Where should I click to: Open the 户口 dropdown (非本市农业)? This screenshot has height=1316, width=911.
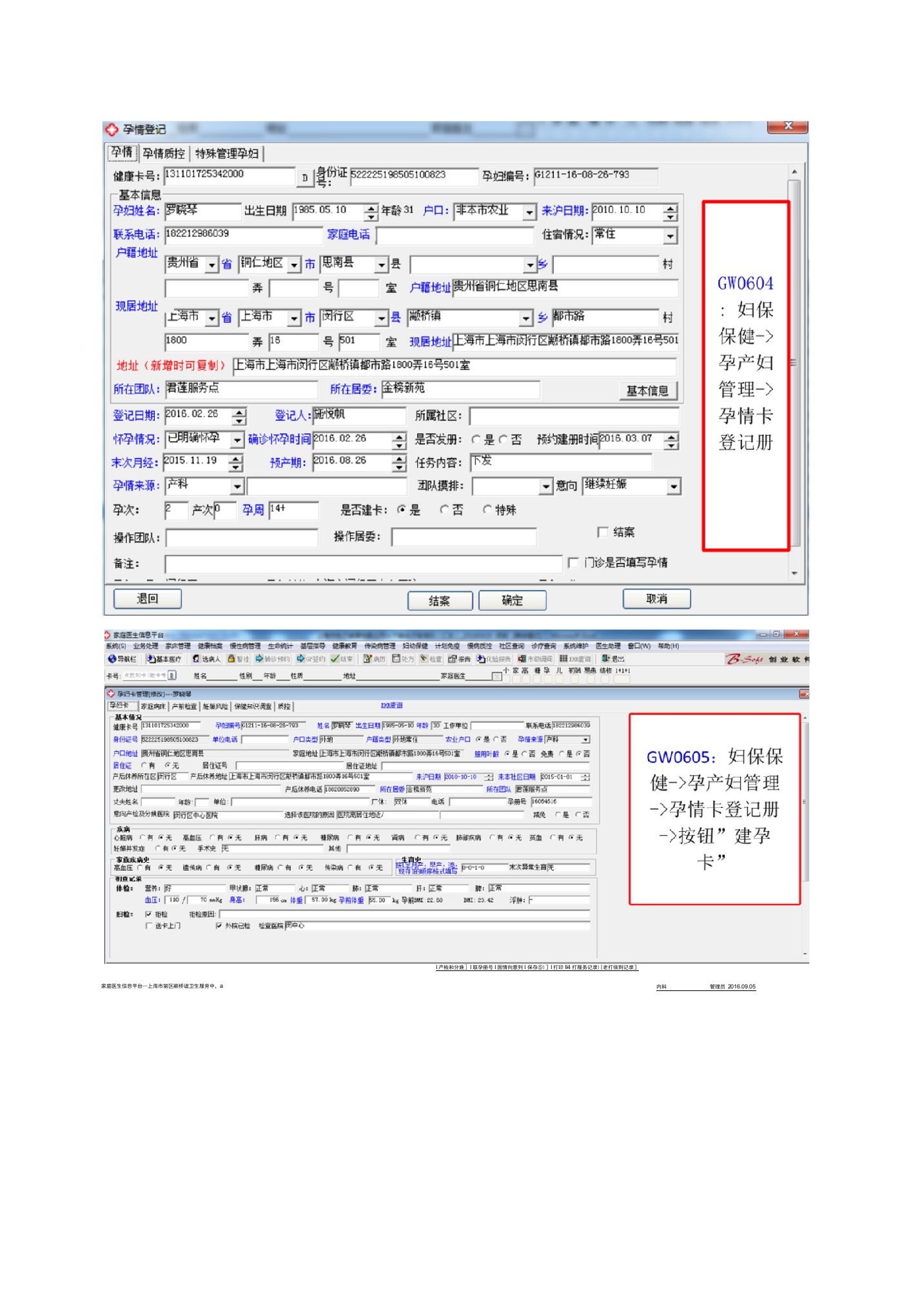tap(529, 212)
